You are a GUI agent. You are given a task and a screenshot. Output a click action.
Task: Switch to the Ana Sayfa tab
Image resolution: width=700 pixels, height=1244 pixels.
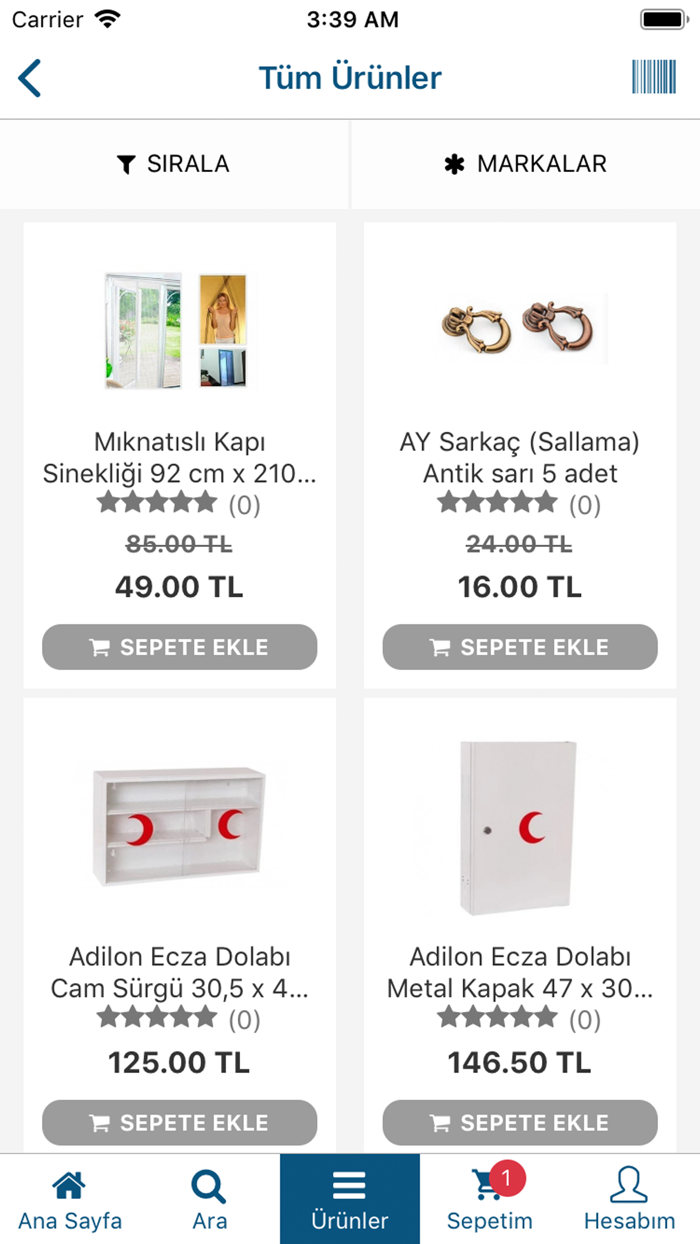point(68,1198)
